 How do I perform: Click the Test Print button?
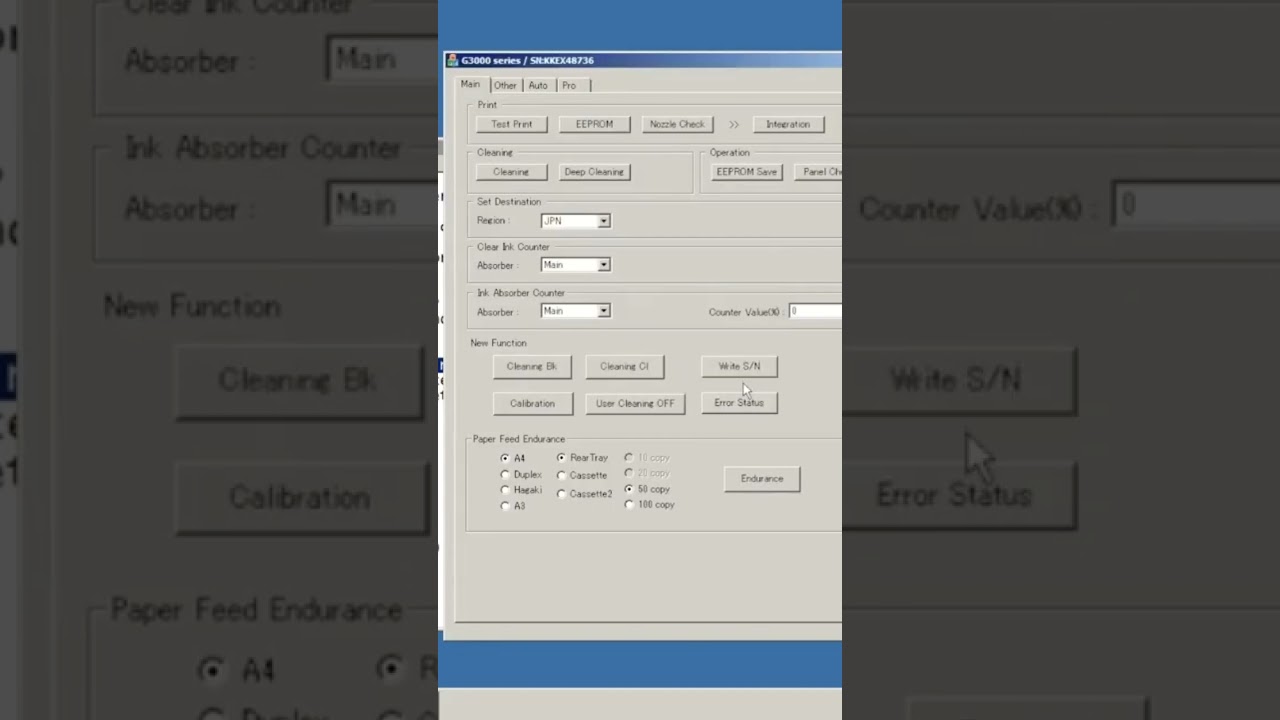click(x=512, y=124)
